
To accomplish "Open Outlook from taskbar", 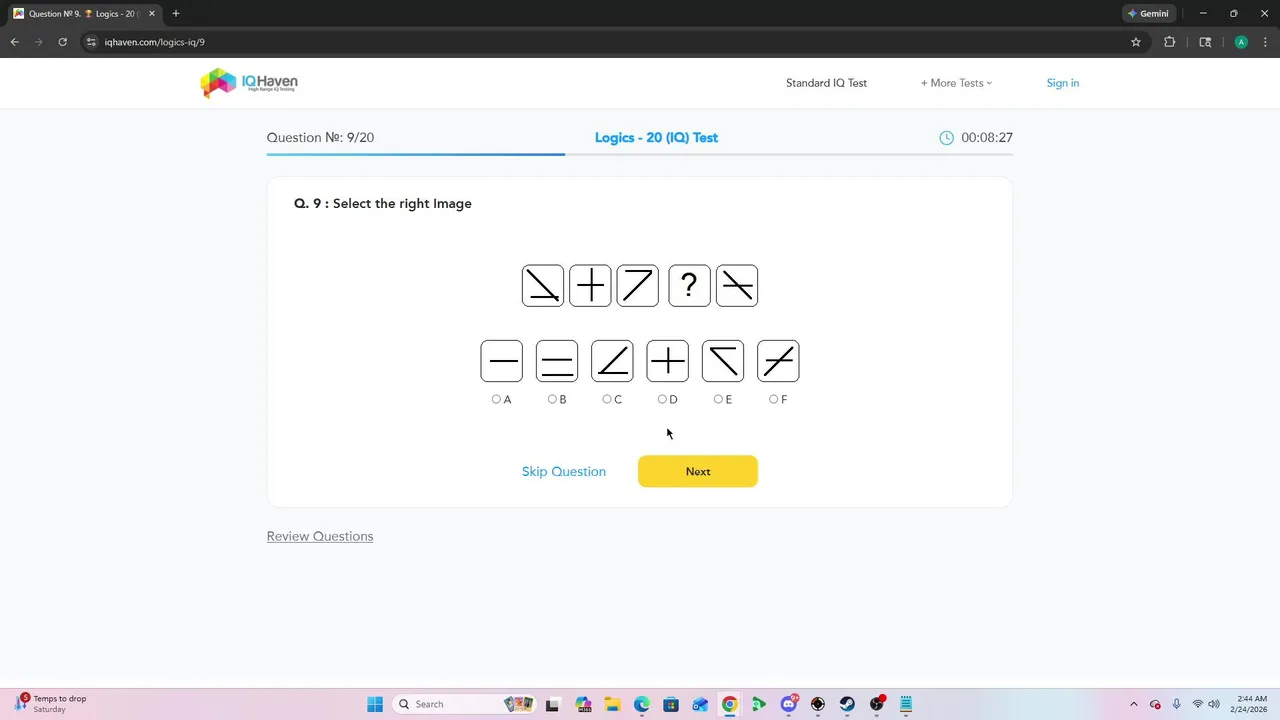I will click(x=700, y=704).
